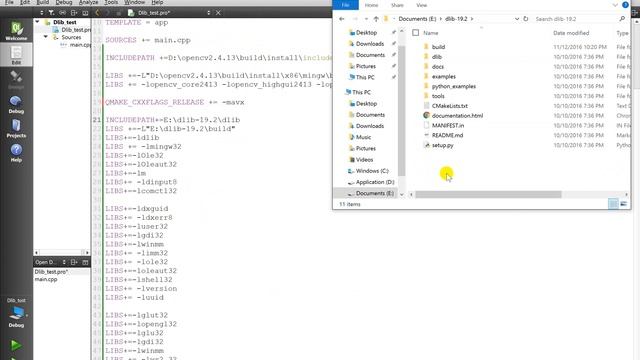The image size is (640, 360).
Task: Switch to Explorer Home tab
Action: pos(371,5)
